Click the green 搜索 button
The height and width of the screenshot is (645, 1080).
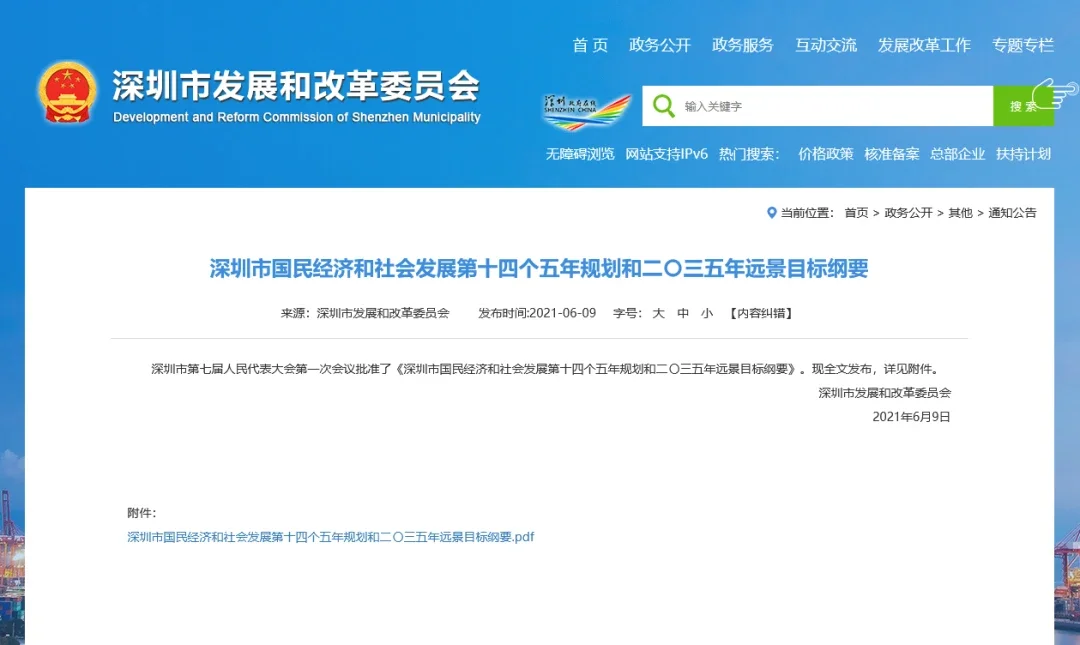click(1024, 106)
